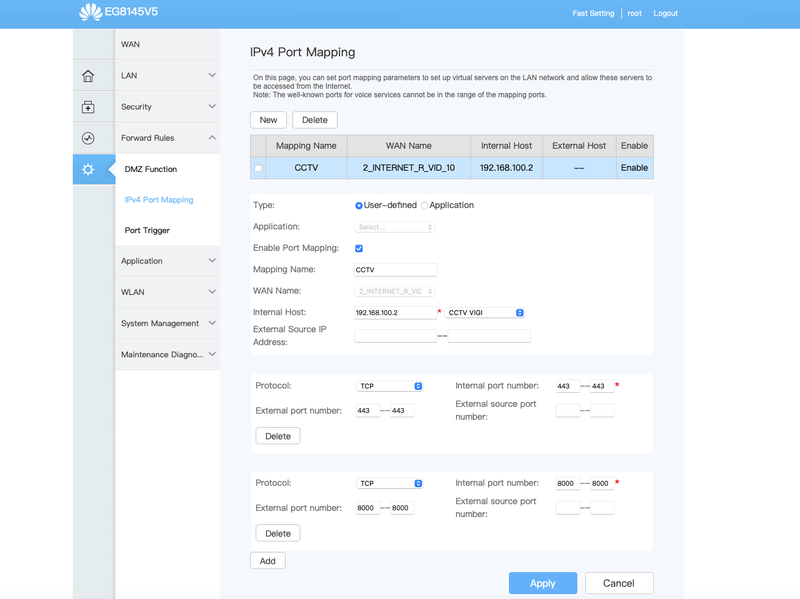Click the Delete button above the table
The image size is (800, 599).
coord(315,120)
